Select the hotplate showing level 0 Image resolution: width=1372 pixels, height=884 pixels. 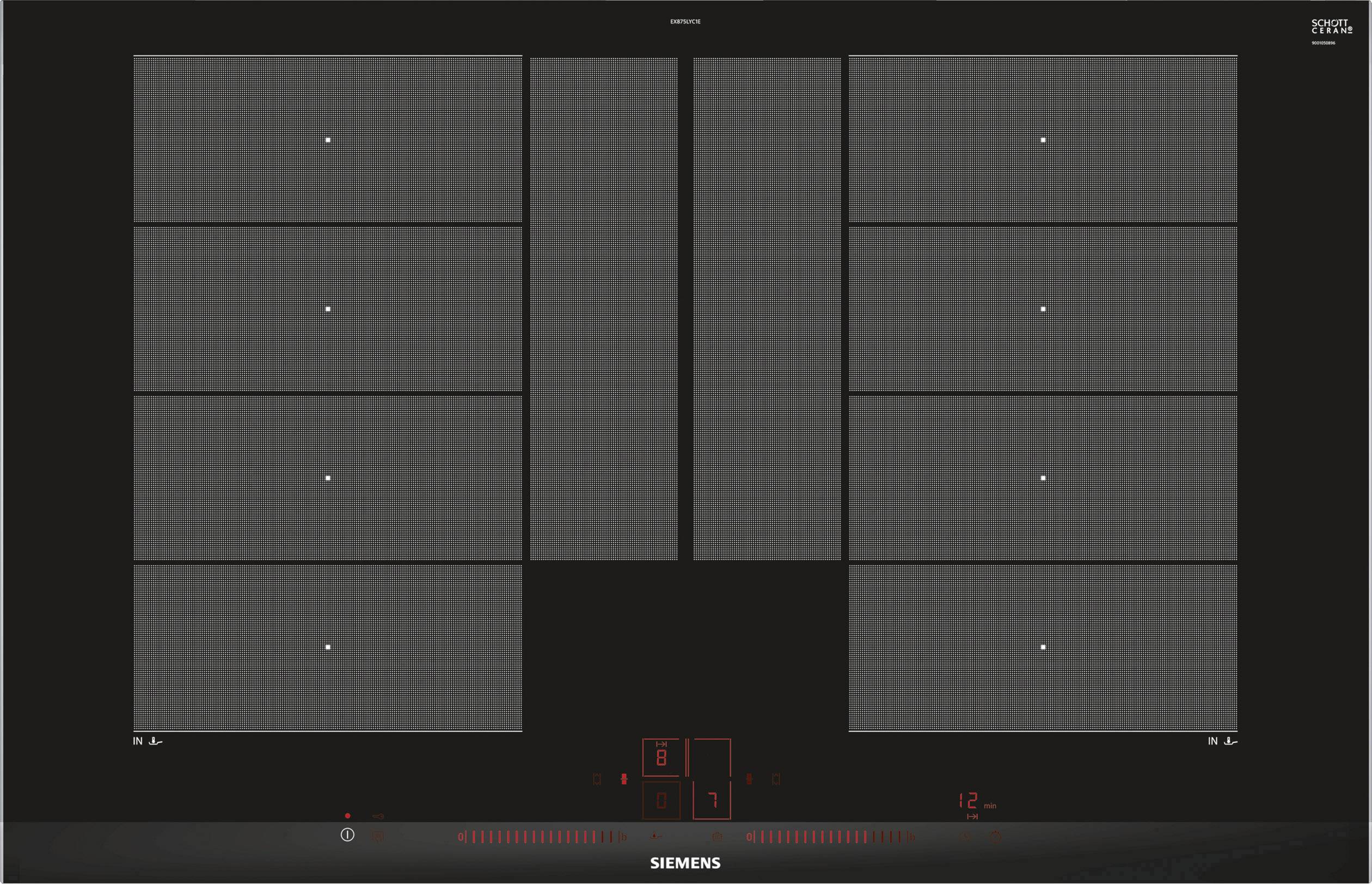tap(661, 800)
